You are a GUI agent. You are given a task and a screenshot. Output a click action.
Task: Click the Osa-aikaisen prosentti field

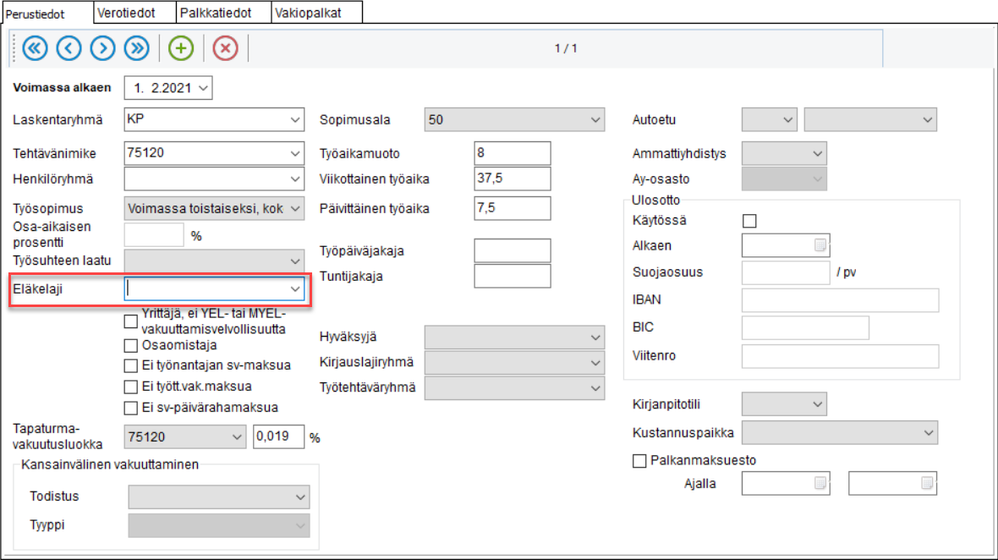pos(153,235)
